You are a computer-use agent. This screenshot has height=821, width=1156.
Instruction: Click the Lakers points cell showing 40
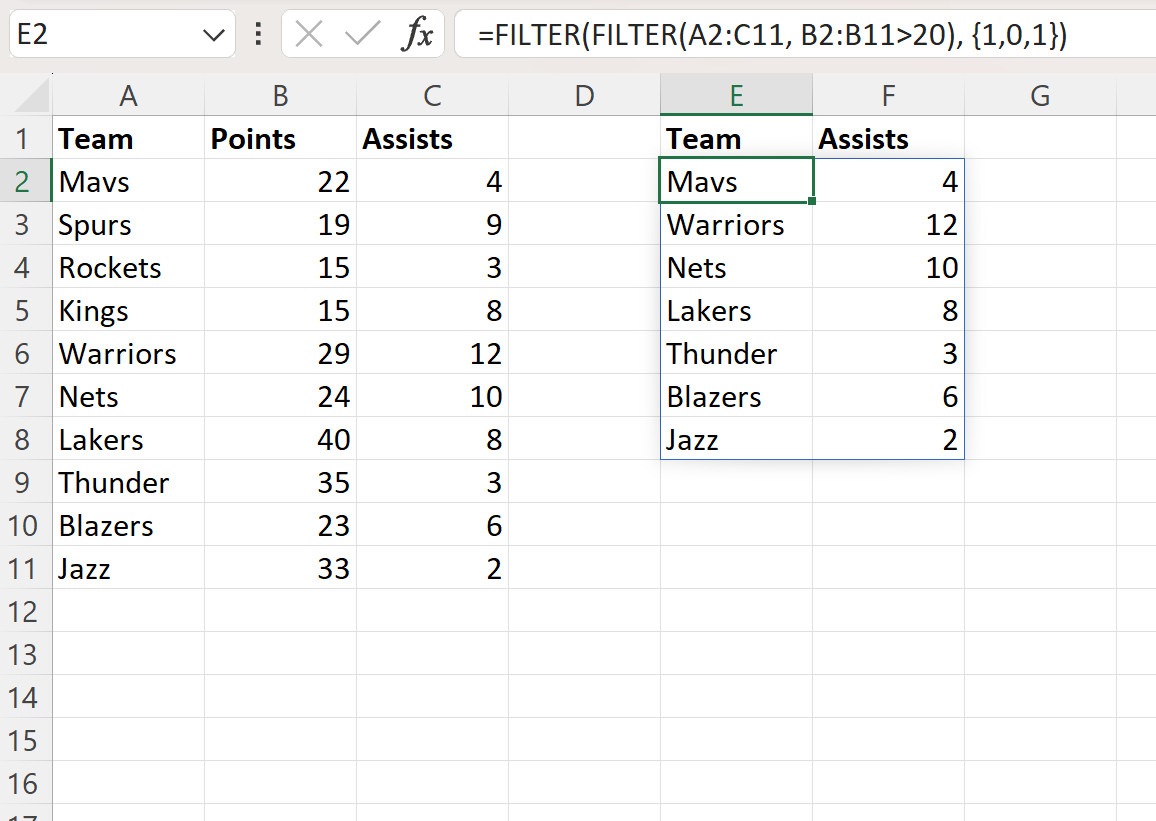point(280,440)
